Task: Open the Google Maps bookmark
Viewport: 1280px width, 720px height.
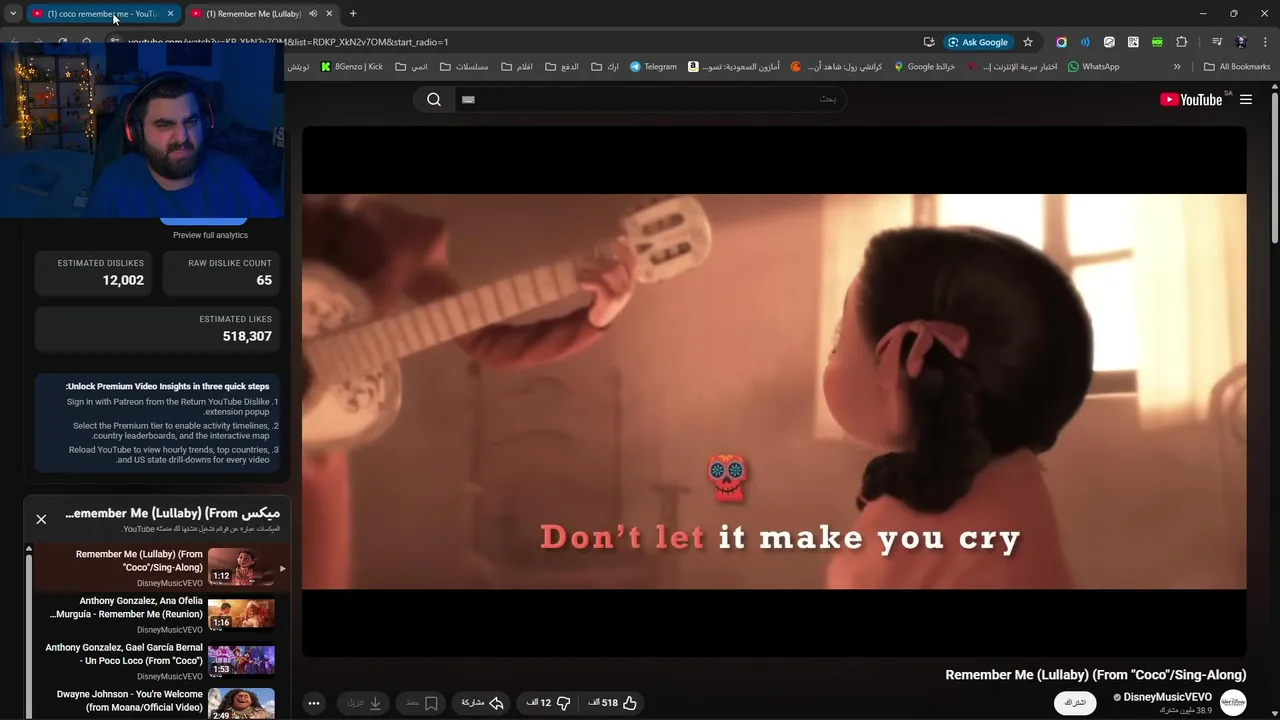Action: click(x=924, y=67)
